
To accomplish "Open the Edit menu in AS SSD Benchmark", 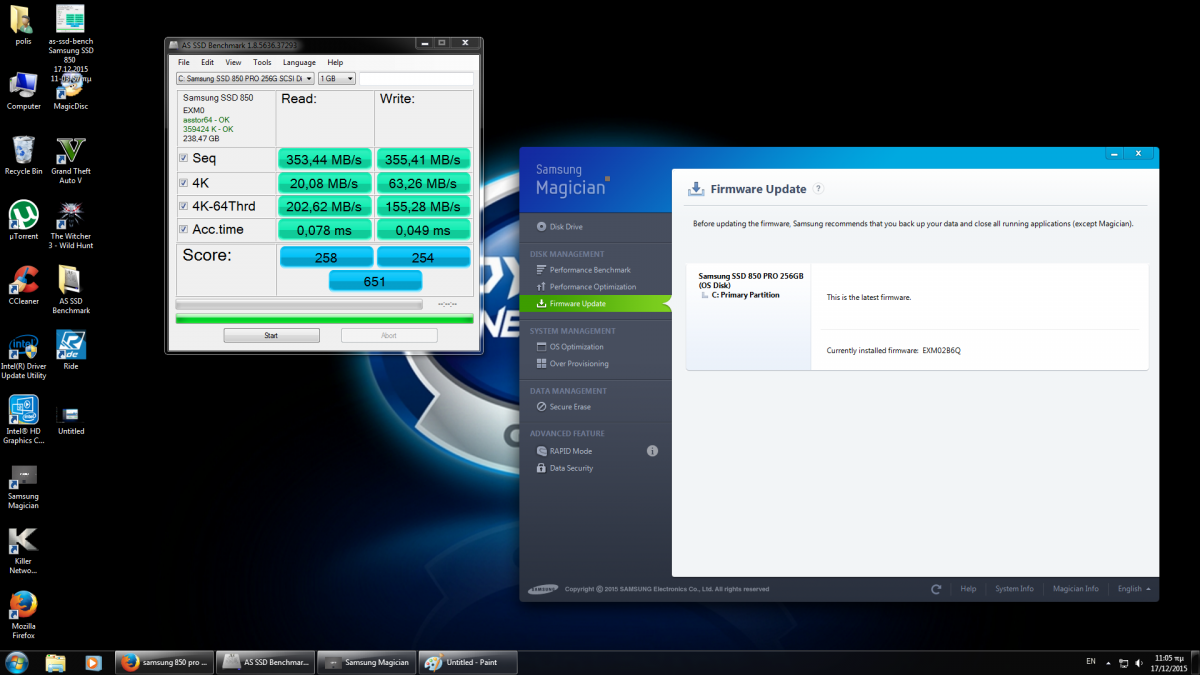I will tap(208, 62).
